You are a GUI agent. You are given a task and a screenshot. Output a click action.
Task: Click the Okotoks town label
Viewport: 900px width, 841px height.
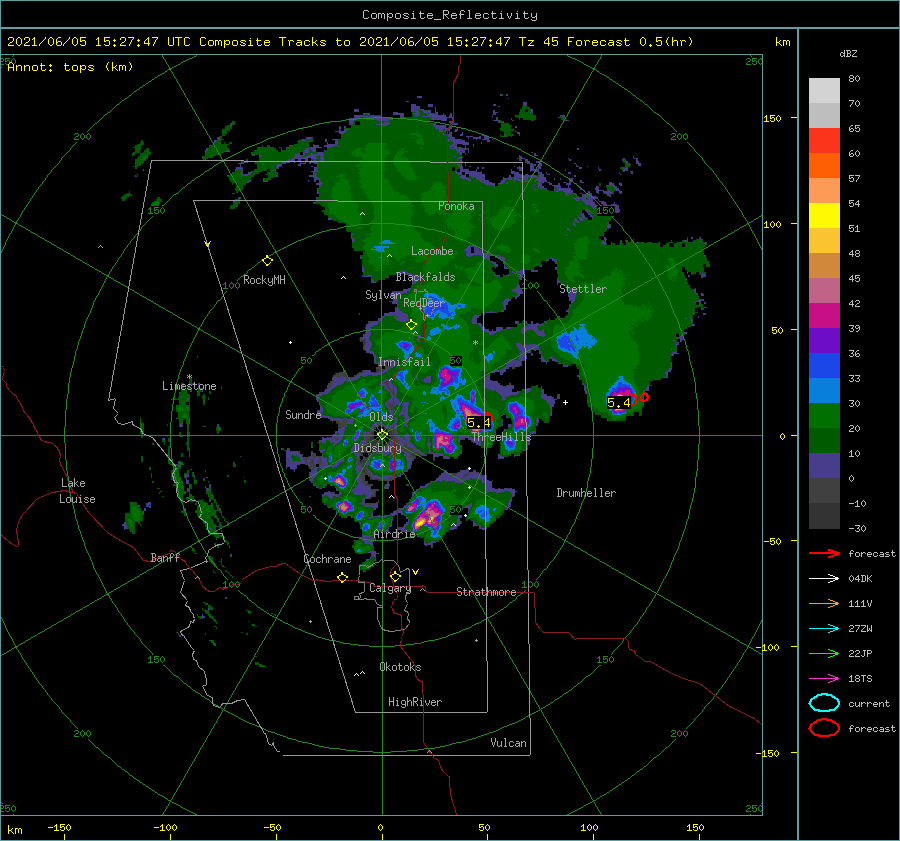point(400,667)
